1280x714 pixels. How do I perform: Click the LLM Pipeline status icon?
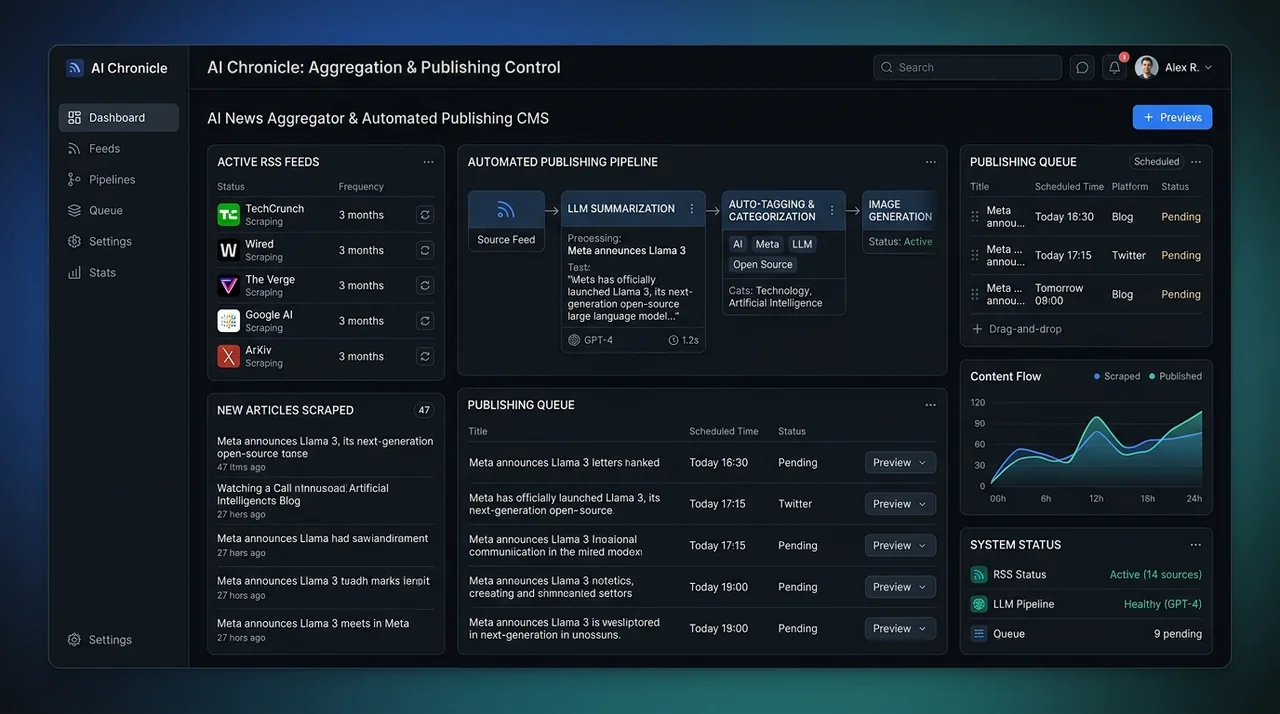coord(979,604)
